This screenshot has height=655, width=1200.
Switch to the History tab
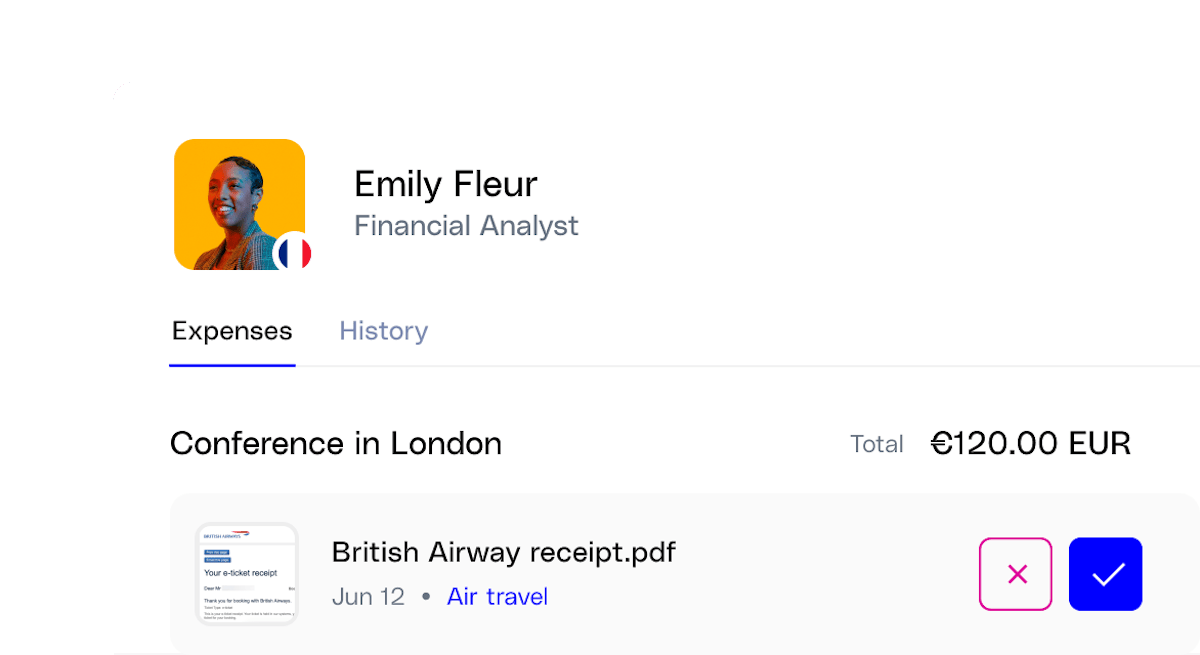click(x=383, y=331)
